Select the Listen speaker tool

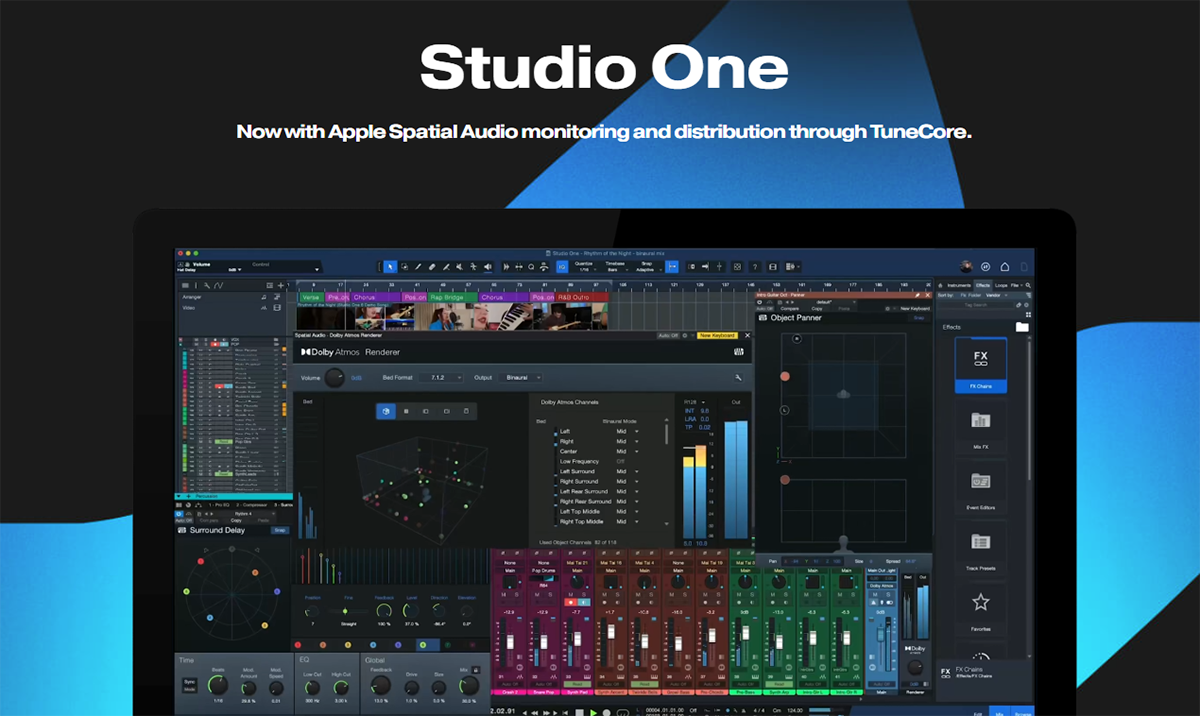click(x=487, y=267)
